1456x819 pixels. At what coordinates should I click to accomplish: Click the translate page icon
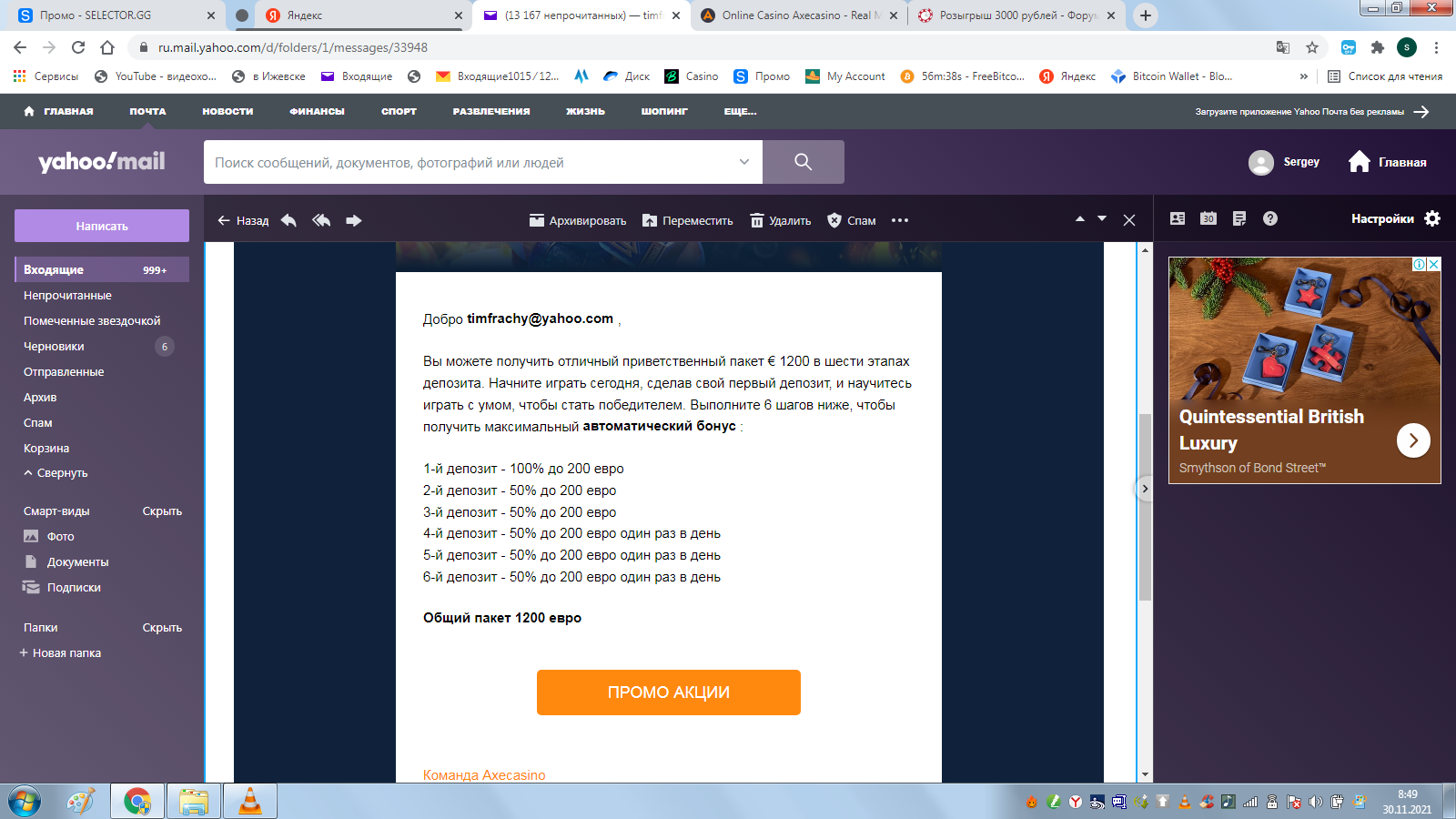pos(1283,47)
